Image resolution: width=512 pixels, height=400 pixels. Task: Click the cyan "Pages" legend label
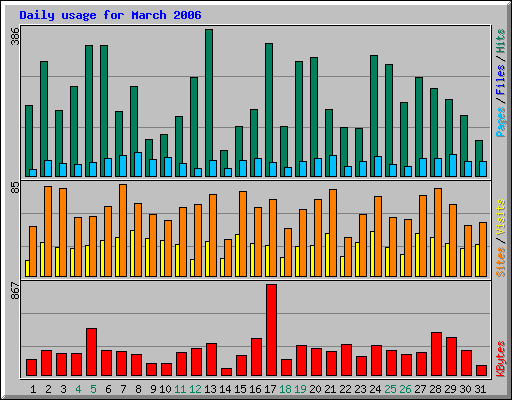[500, 122]
